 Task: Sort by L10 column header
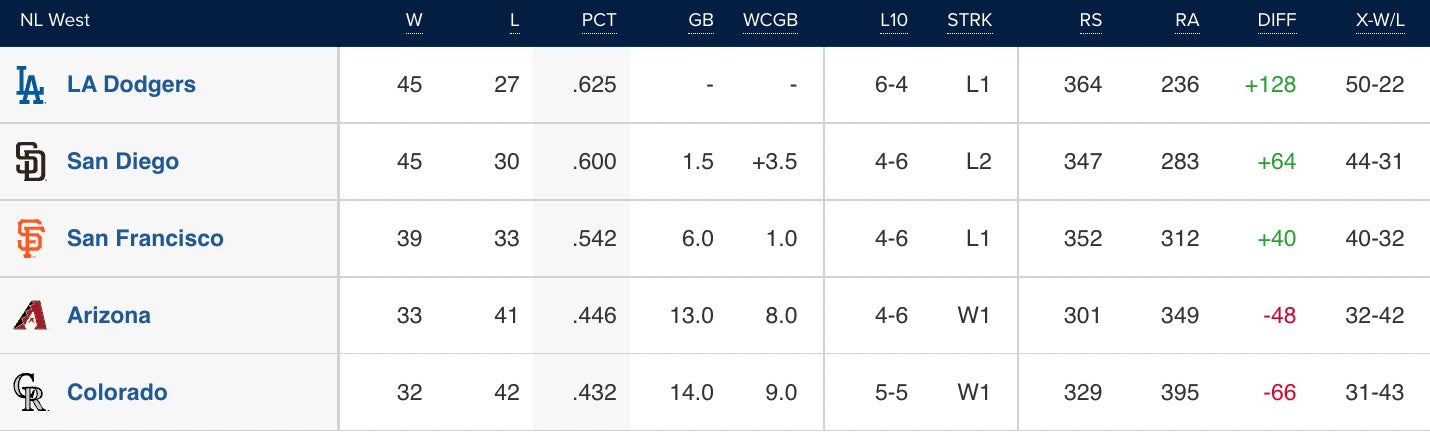892,22
